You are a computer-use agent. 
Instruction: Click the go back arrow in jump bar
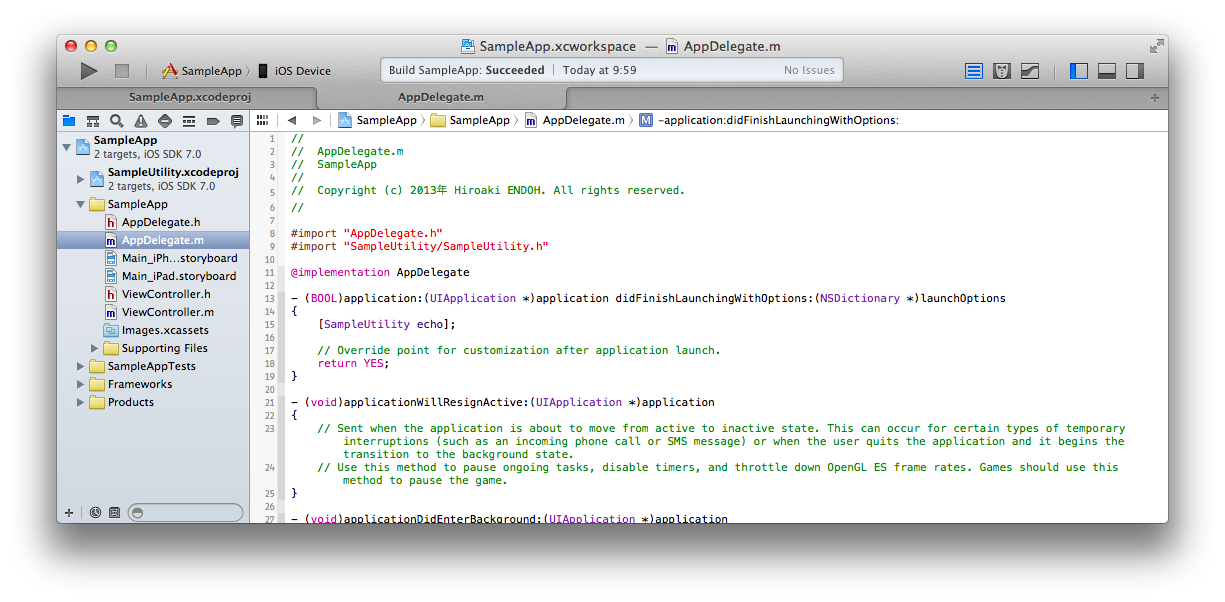(x=293, y=120)
